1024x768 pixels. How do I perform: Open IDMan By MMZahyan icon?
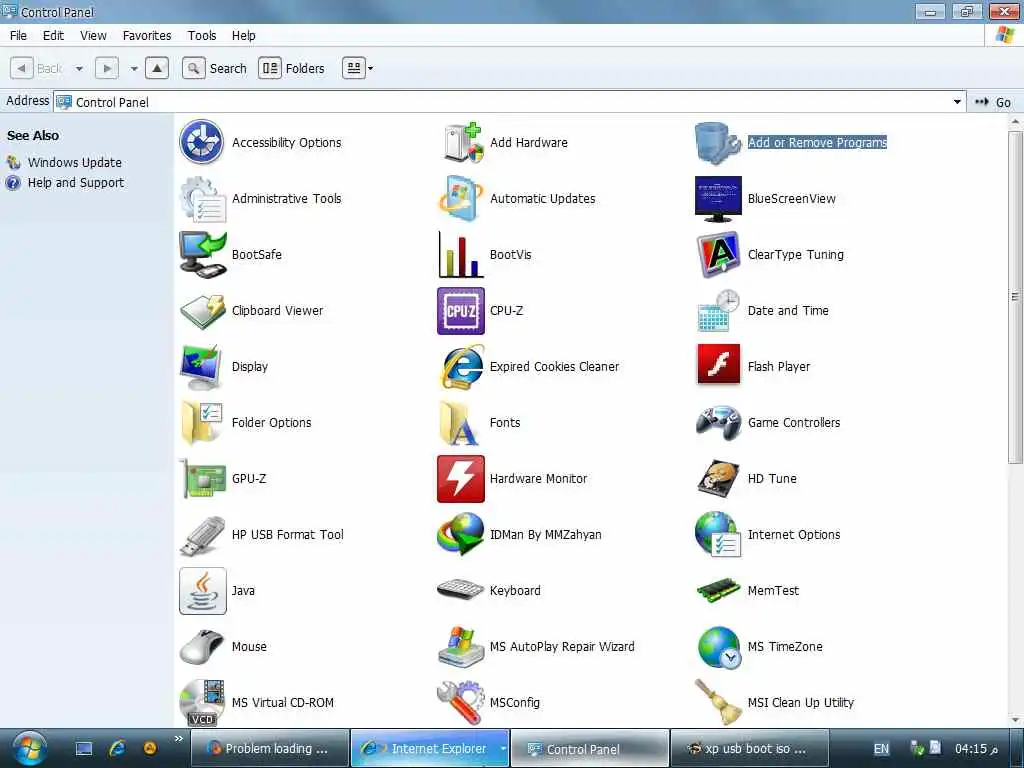[460, 534]
